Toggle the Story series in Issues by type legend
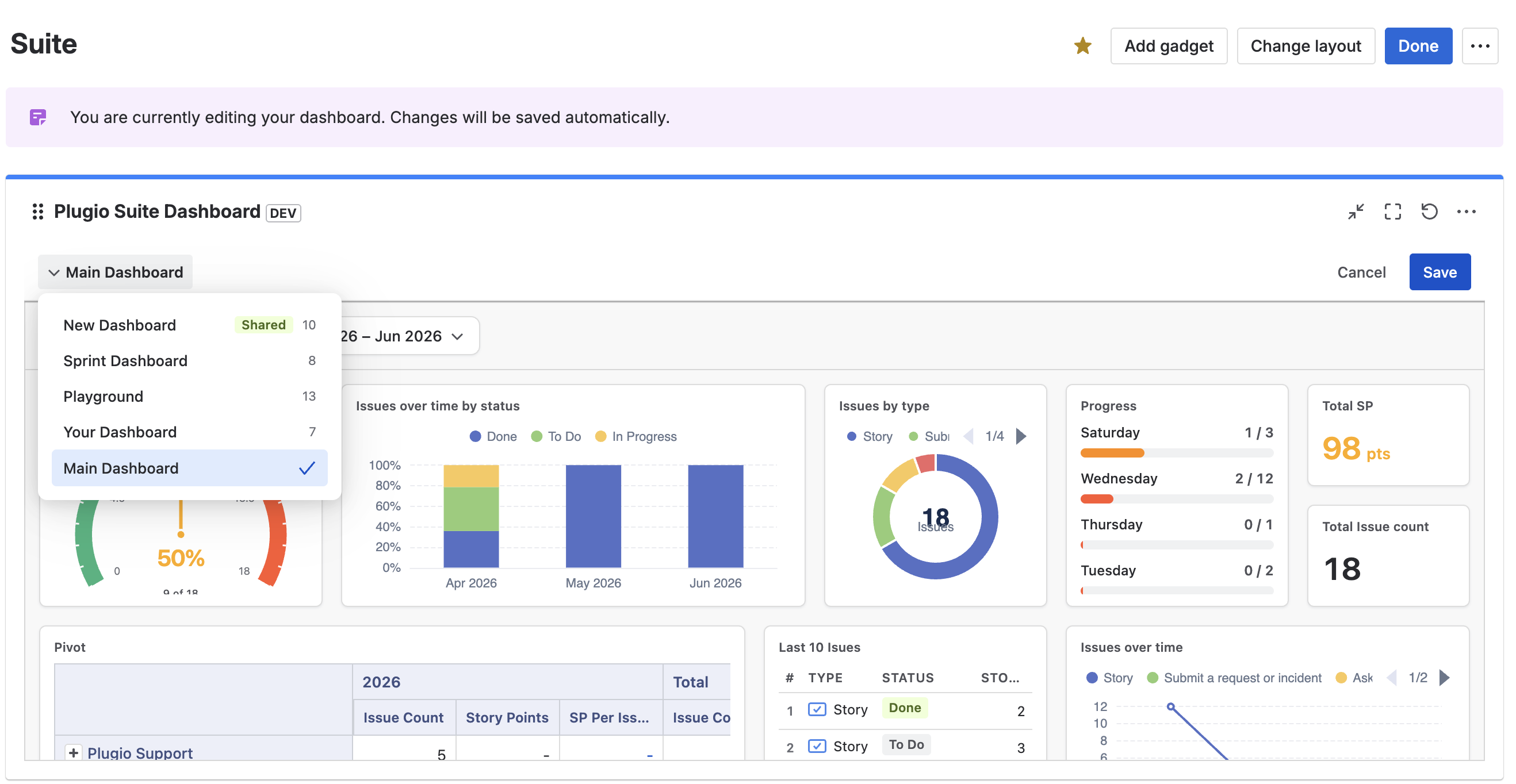Screen dimensions: 1516x784 869,436
